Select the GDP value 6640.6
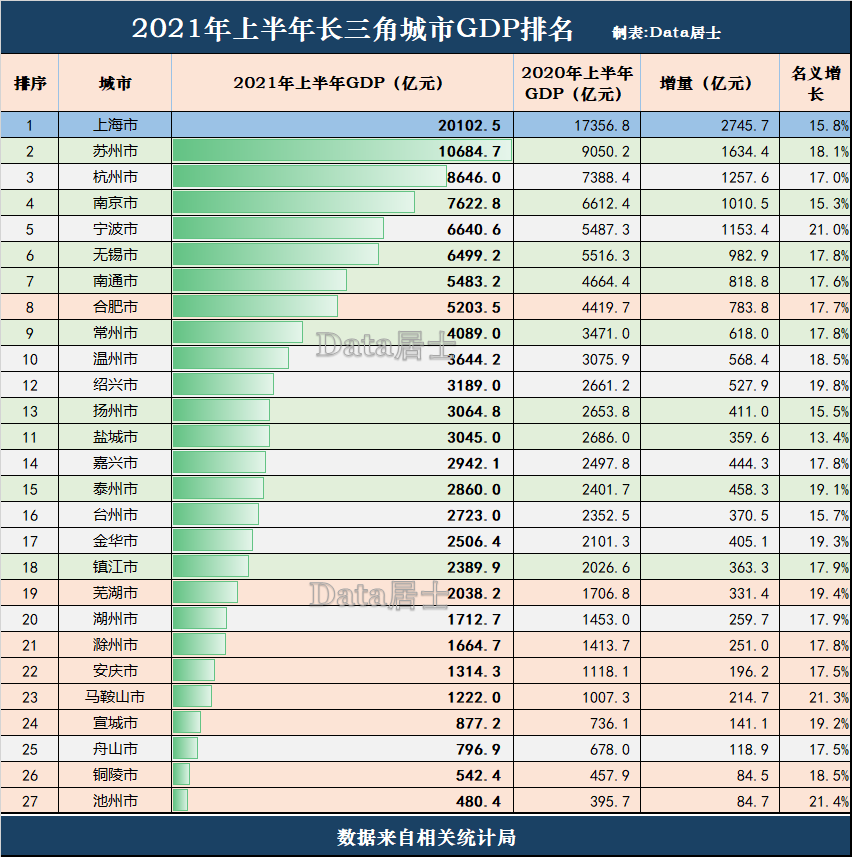This screenshot has width=852, height=857. pyautogui.click(x=473, y=230)
